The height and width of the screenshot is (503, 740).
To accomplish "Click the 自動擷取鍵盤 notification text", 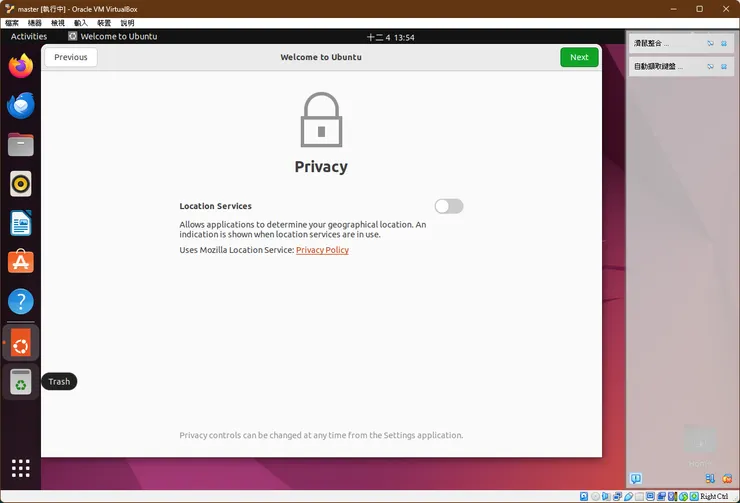I will 658,67.
